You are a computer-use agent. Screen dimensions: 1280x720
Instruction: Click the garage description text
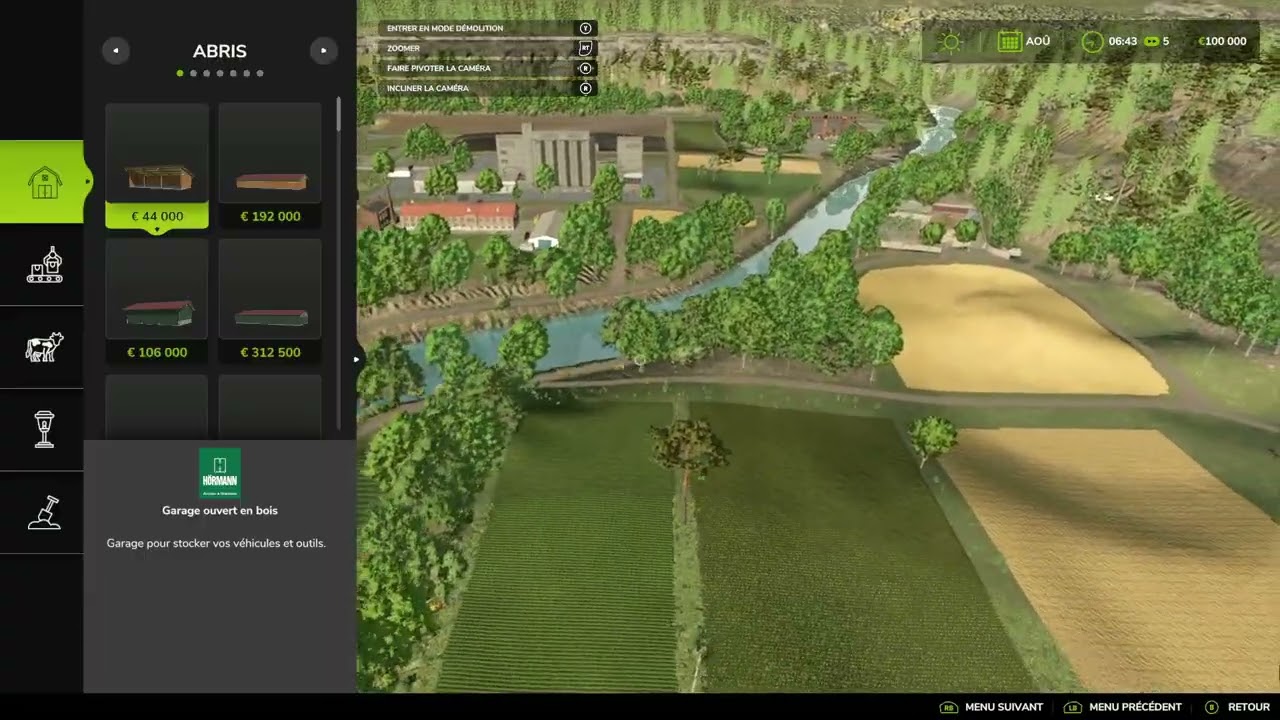(216, 543)
